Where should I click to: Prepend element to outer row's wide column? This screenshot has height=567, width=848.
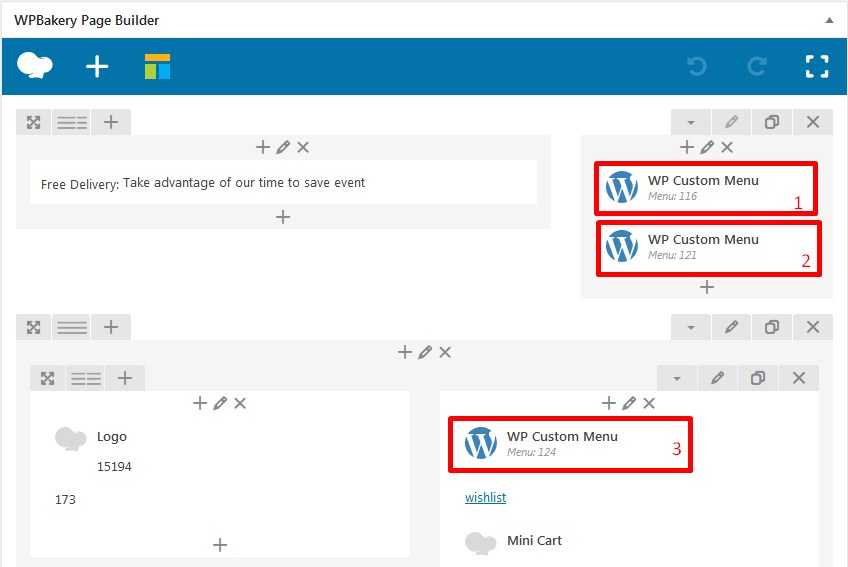[x=405, y=352]
